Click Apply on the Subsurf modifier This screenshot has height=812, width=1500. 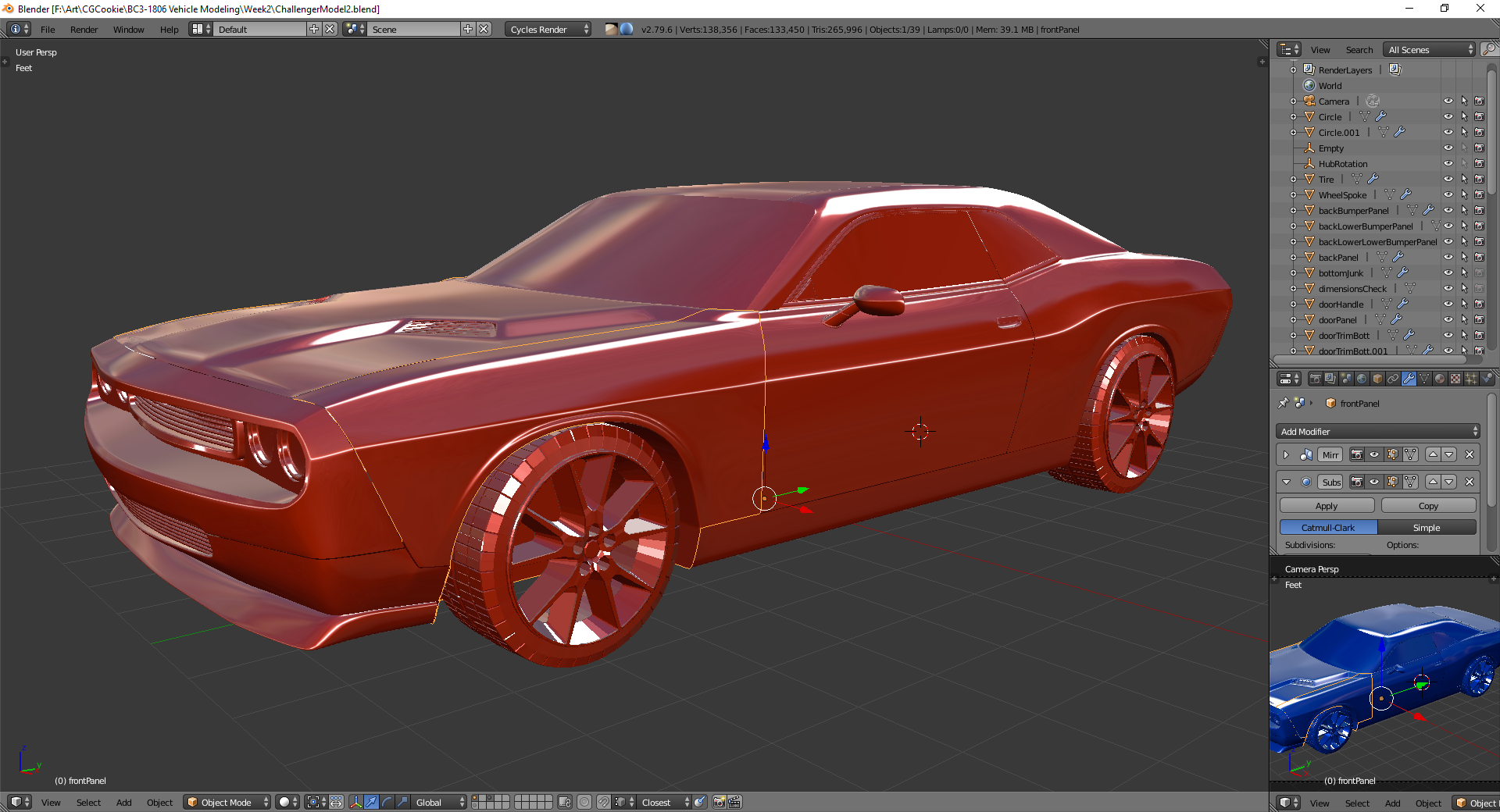[1327, 505]
